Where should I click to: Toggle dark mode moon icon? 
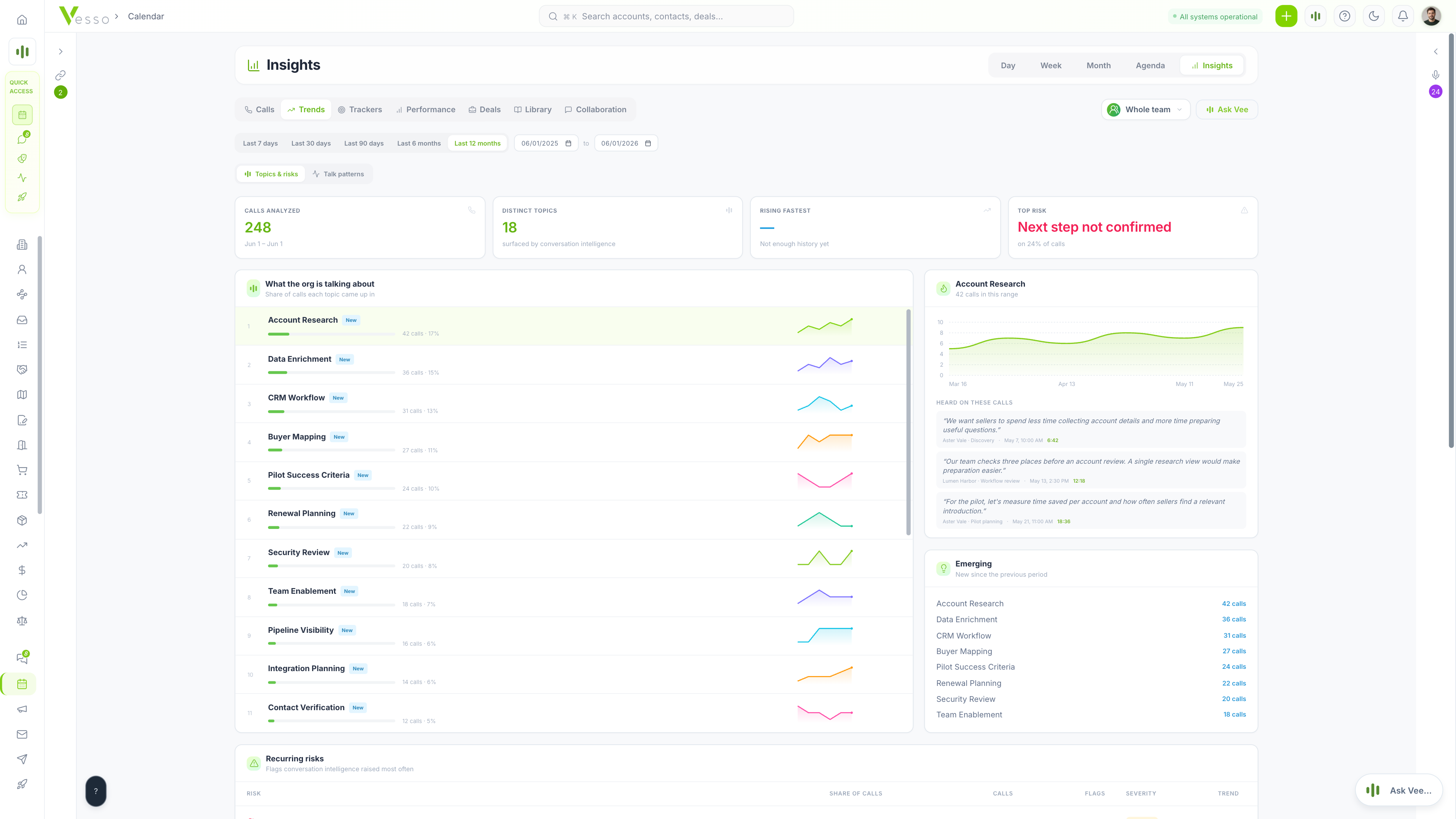[x=1373, y=16]
